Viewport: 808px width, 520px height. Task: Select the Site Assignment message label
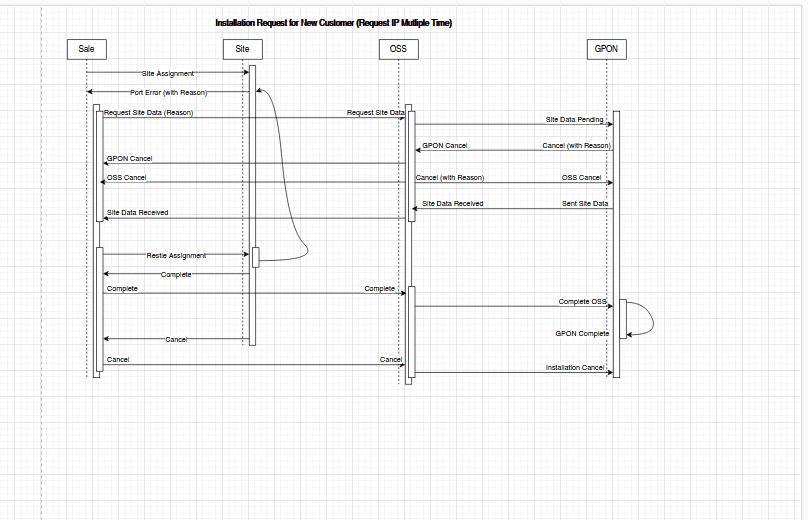[x=168, y=74]
